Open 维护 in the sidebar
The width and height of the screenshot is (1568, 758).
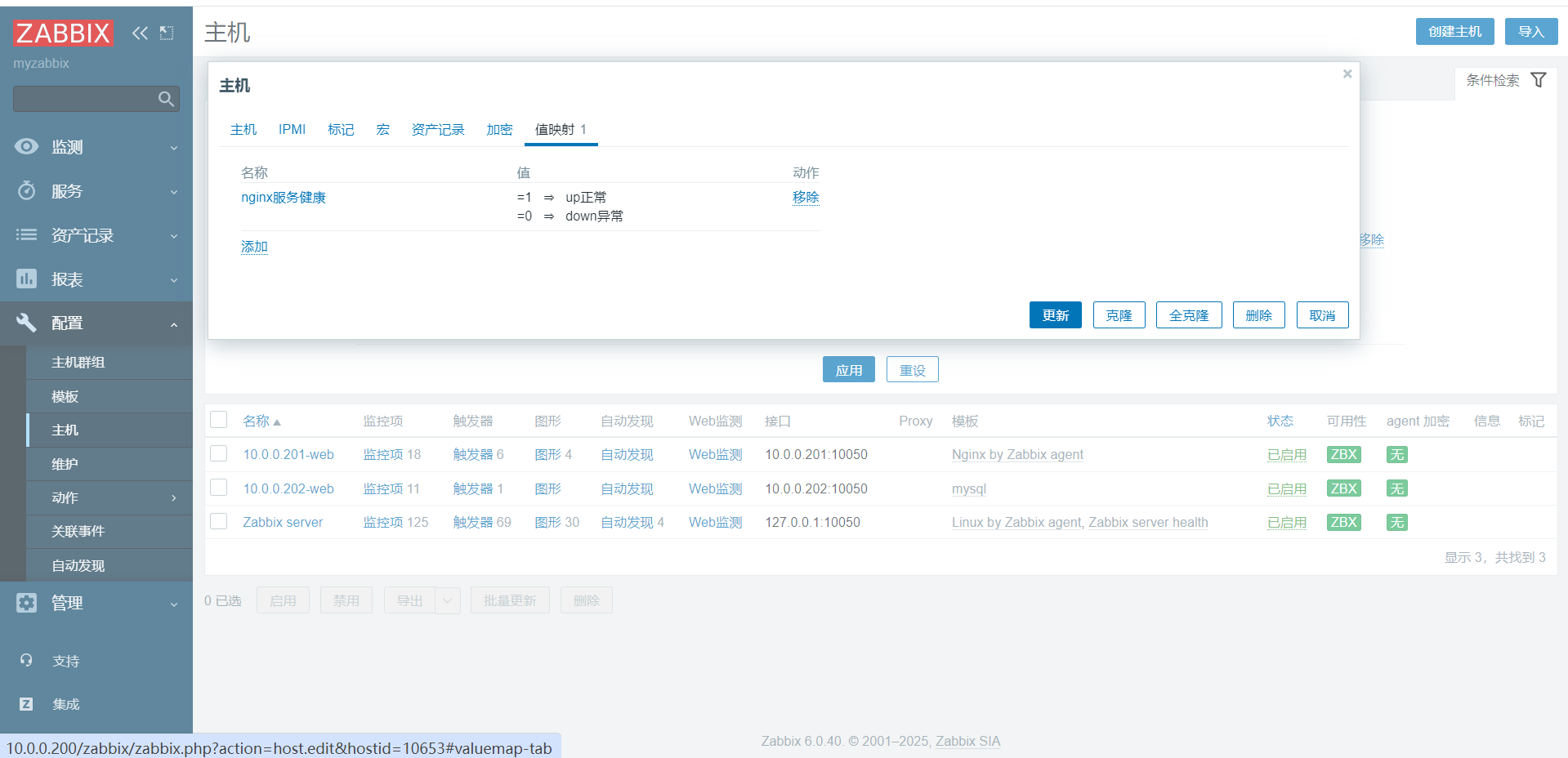(x=109, y=464)
